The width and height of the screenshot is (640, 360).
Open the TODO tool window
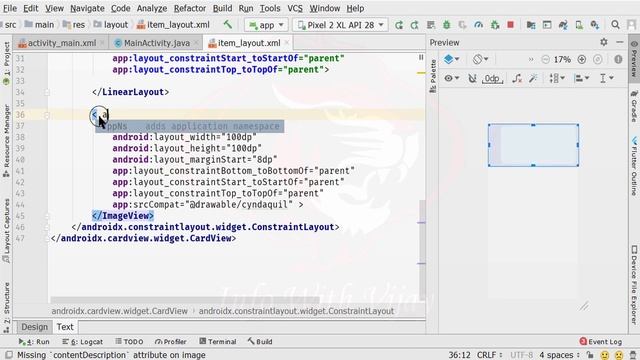129,342
